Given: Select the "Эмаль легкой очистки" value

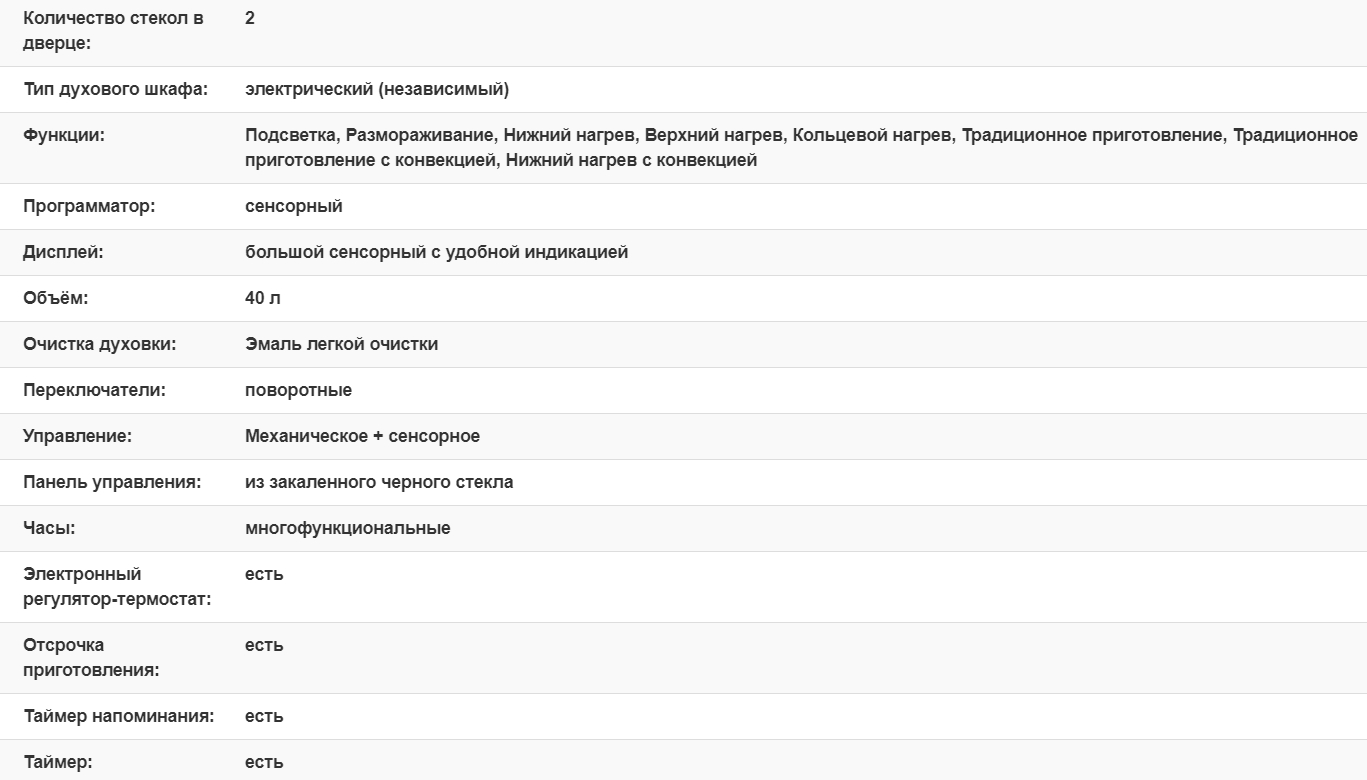Looking at the screenshot, I should click(x=341, y=344).
